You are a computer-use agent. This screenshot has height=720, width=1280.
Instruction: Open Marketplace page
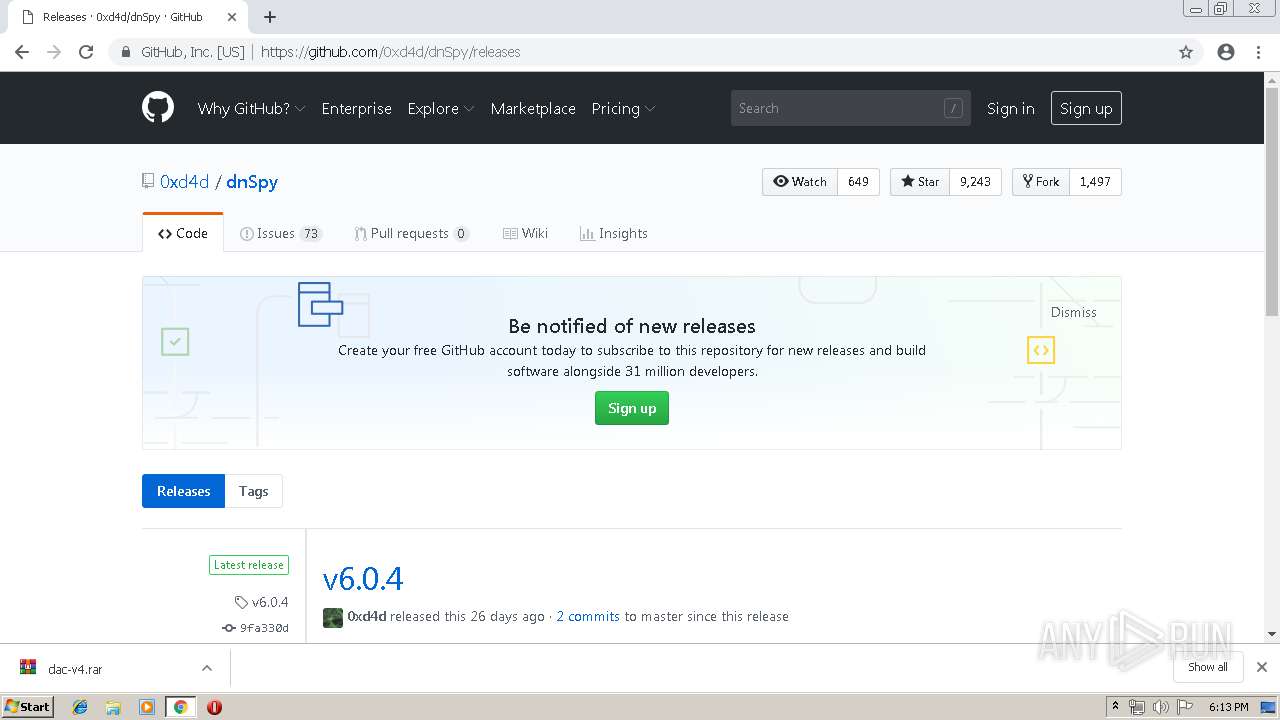(533, 108)
